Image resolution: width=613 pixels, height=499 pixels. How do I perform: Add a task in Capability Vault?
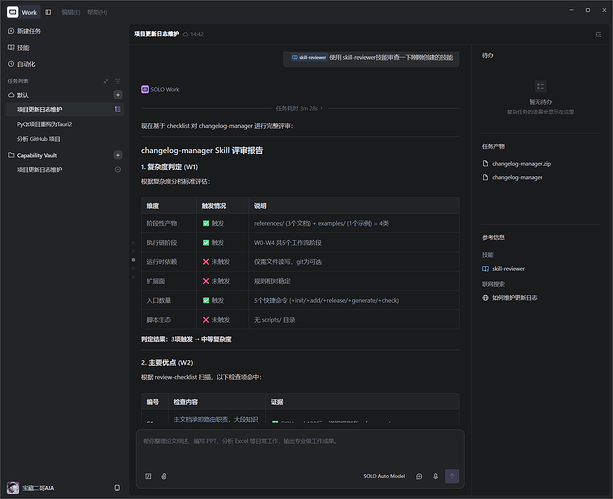pos(118,155)
